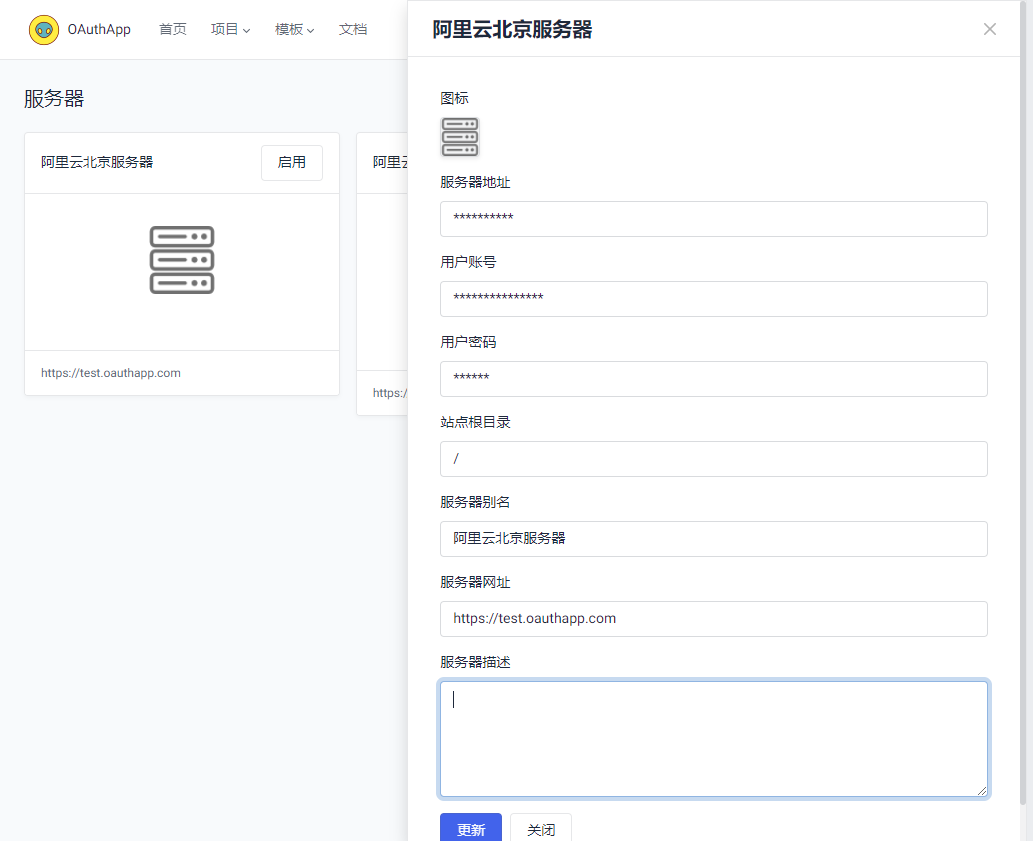Screen dimensions: 1033x841
Task: Close the 阿里云北京服务器 drawer with X
Action: pyautogui.click(x=990, y=29)
